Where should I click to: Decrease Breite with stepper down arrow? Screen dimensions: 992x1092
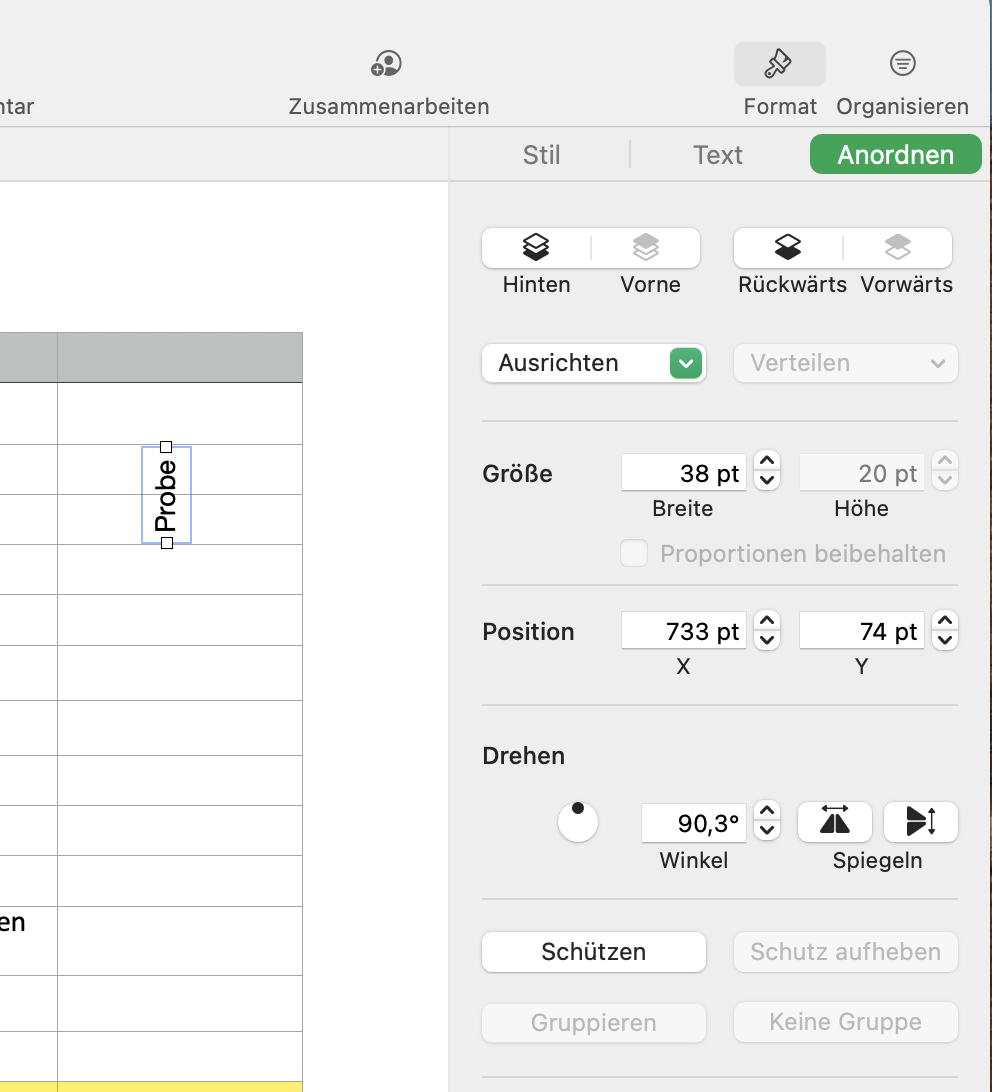[x=767, y=481]
